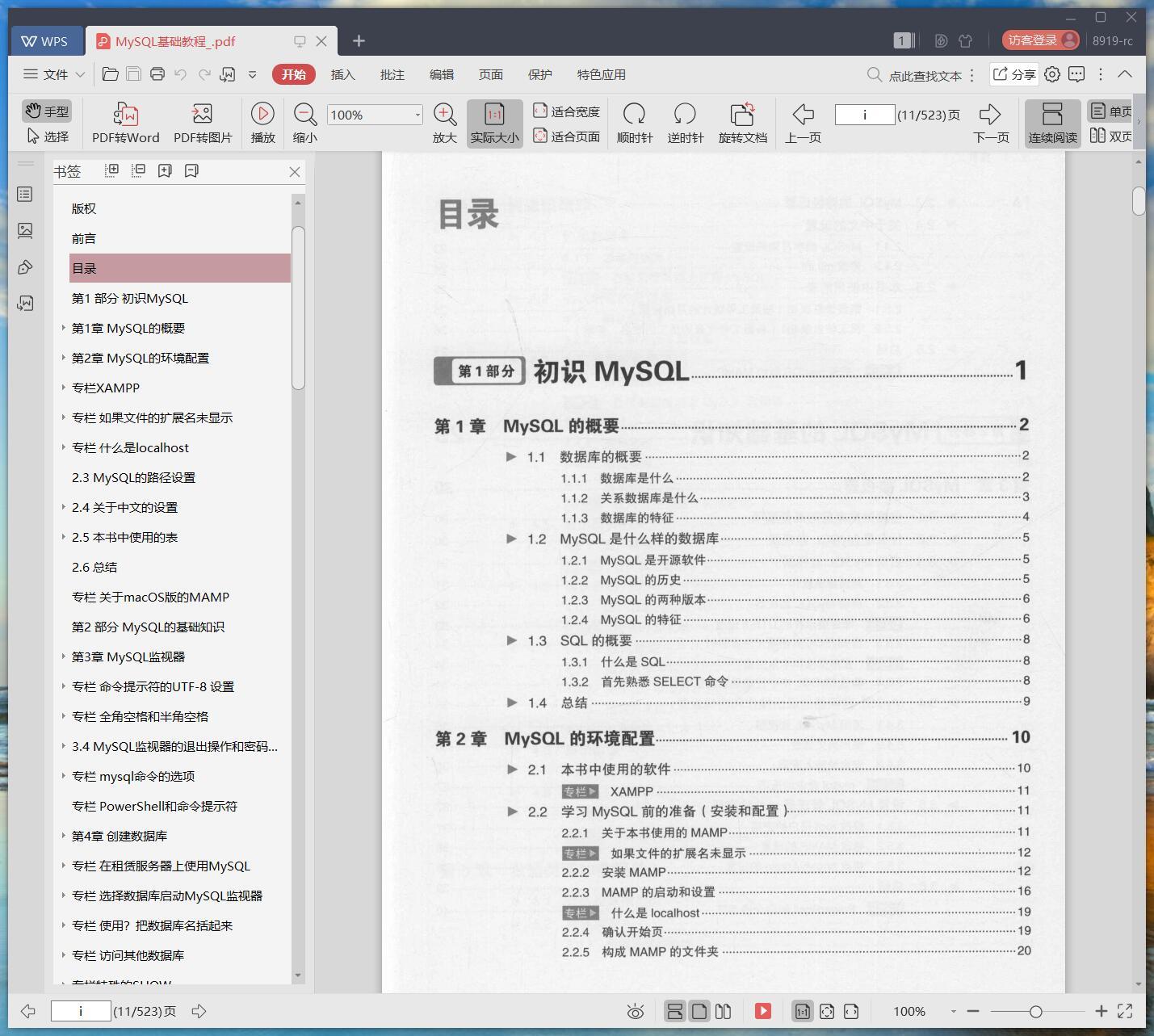The width and height of the screenshot is (1154, 1036).
Task: Open file folder icon in quick toolbar
Action: pos(111,74)
